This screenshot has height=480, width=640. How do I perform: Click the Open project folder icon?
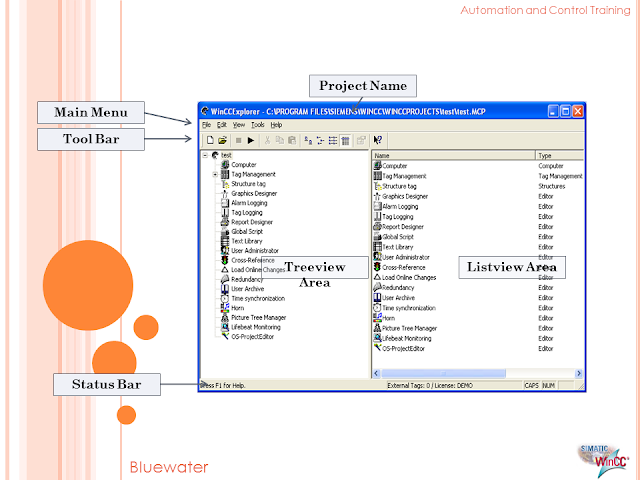(222, 140)
